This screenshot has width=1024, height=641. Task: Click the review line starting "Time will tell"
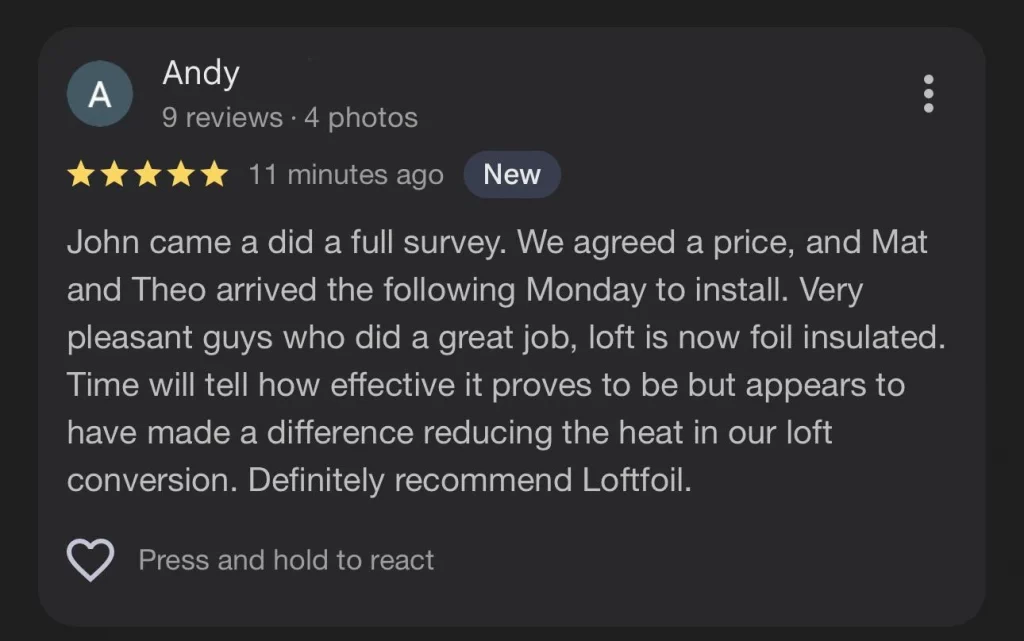point(485,385)
